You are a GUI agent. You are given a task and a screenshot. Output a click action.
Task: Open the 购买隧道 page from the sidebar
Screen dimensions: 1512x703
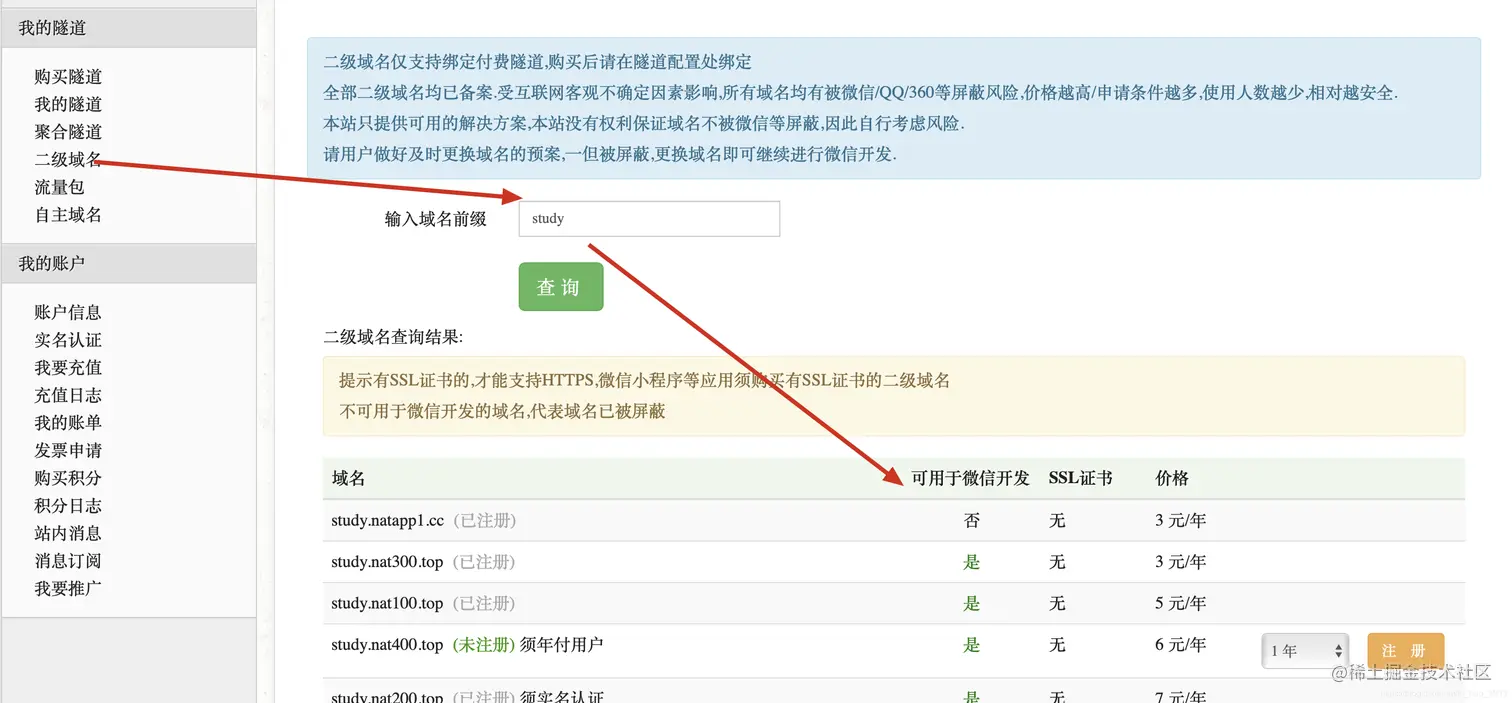66,76
